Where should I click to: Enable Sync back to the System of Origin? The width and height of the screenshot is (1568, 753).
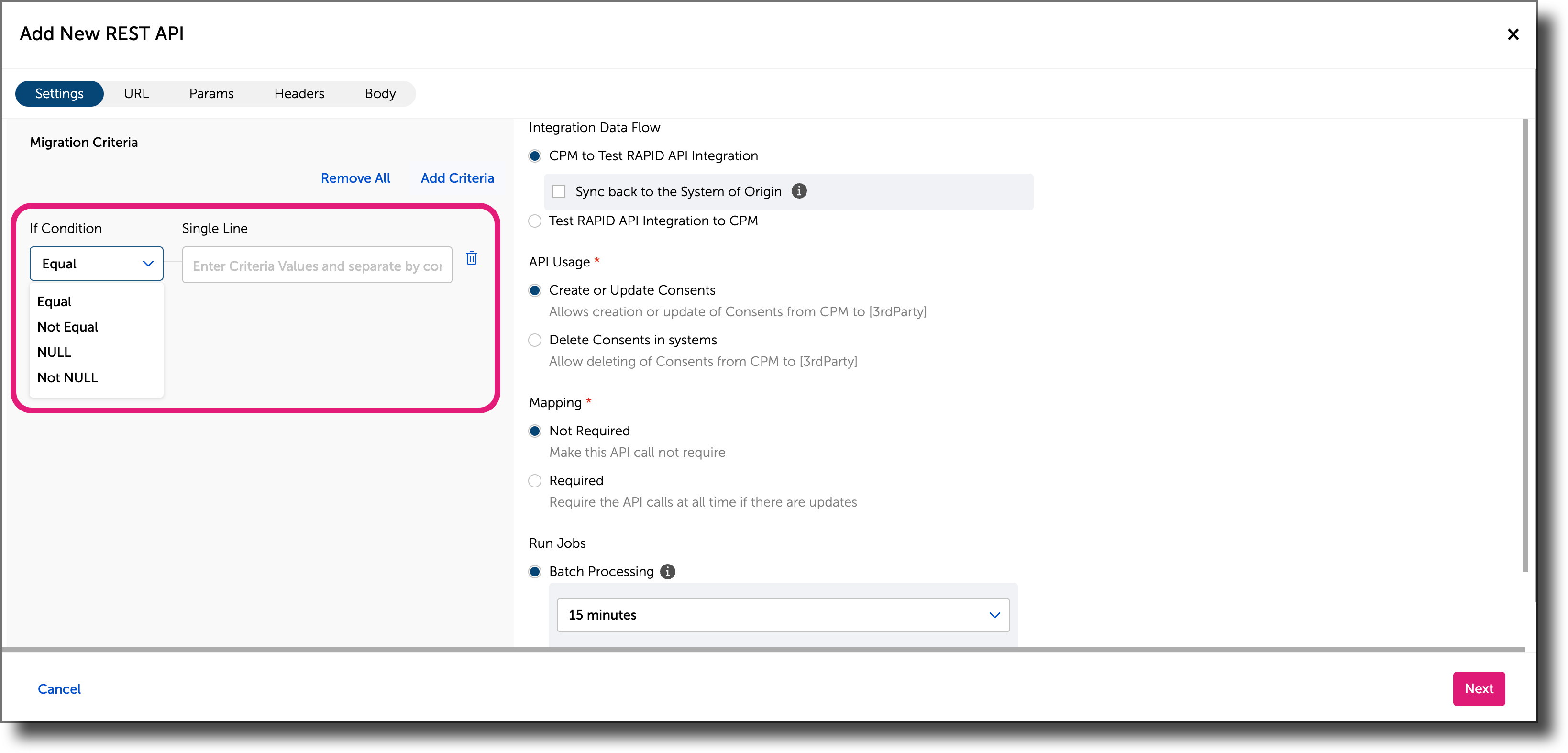point(558,190)
